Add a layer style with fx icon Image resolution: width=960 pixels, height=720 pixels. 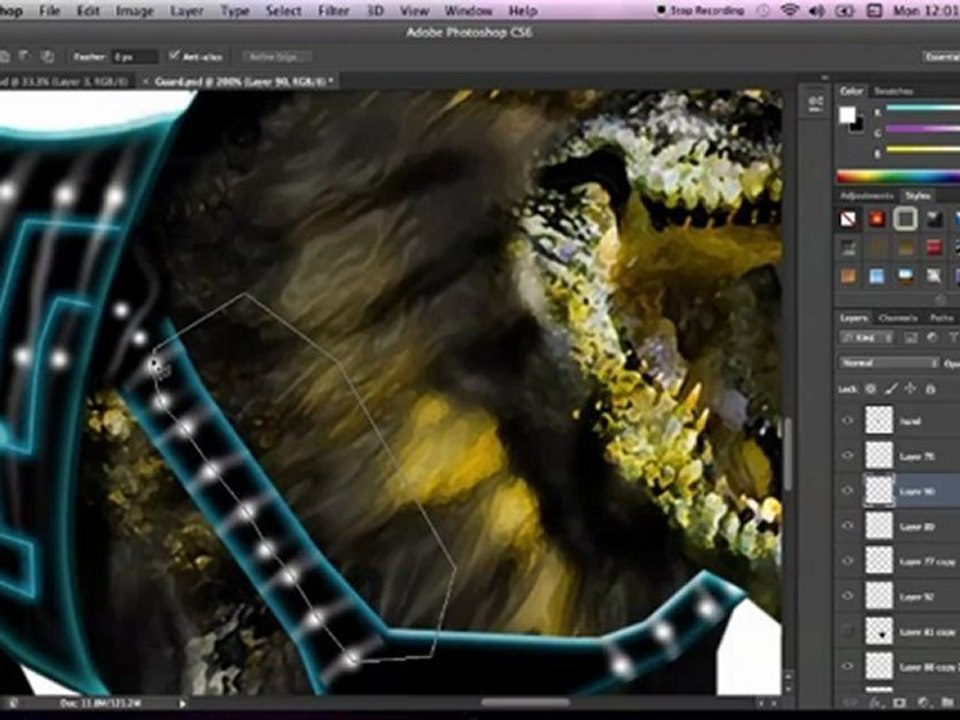click(876, 703)
